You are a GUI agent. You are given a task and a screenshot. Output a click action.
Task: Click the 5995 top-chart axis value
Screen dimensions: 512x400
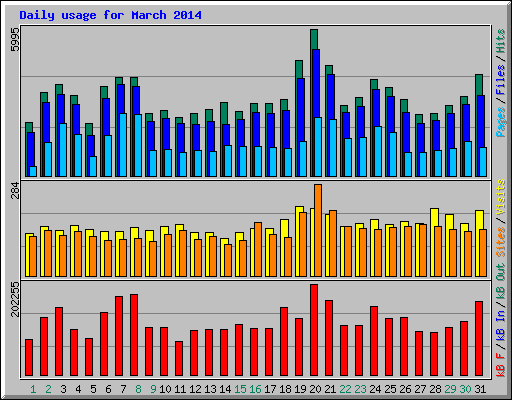15,39
